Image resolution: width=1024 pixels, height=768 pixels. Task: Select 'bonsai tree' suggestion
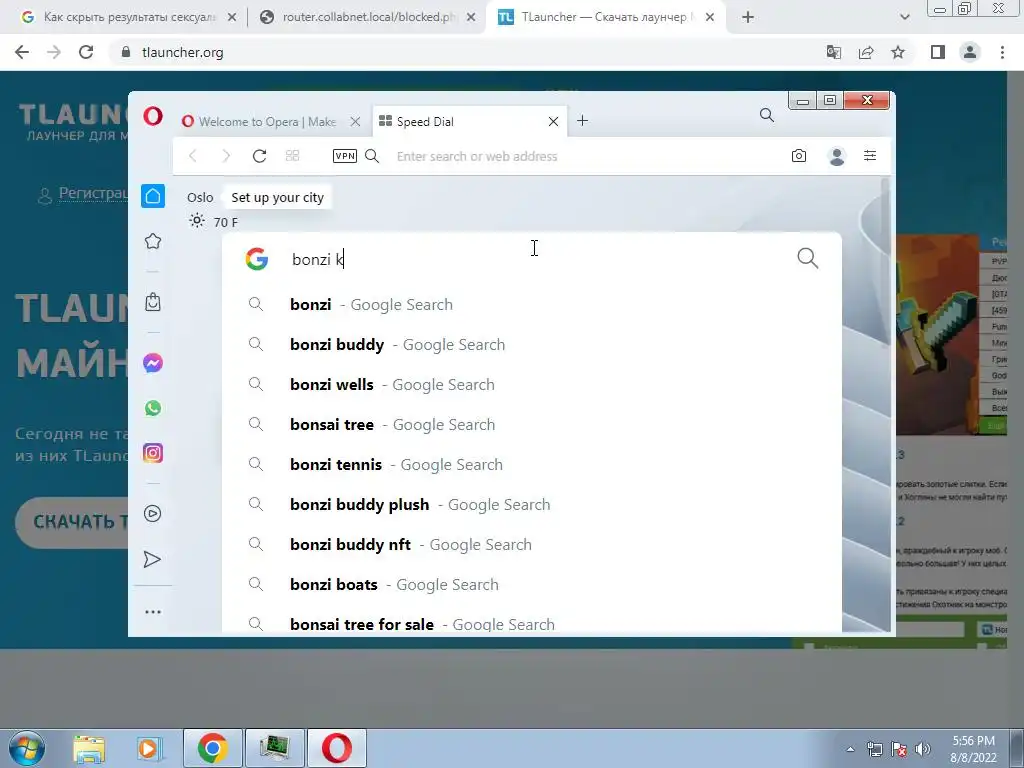point(532,424)
